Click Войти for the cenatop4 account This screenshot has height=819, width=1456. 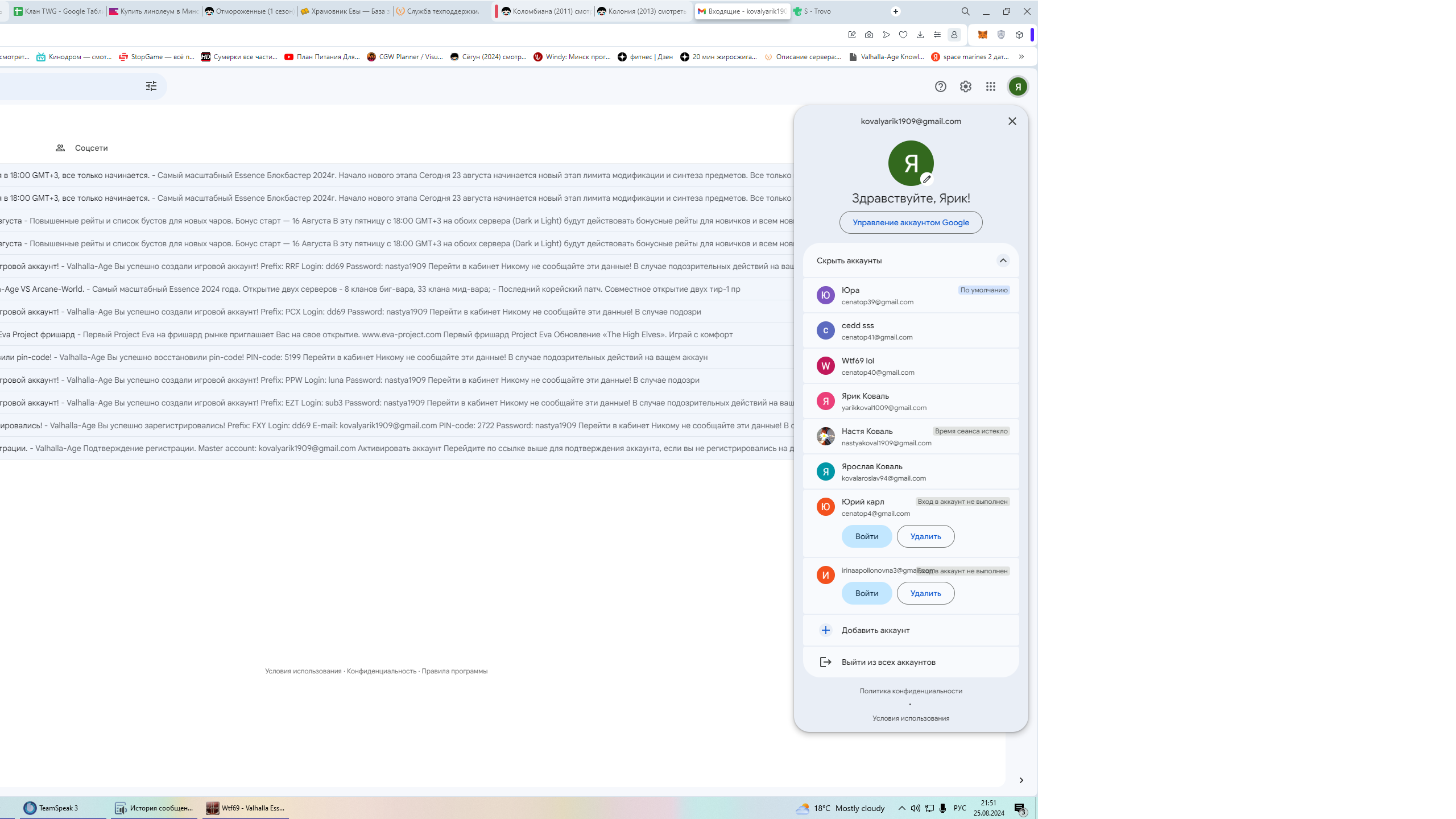[x=866, y=536]
